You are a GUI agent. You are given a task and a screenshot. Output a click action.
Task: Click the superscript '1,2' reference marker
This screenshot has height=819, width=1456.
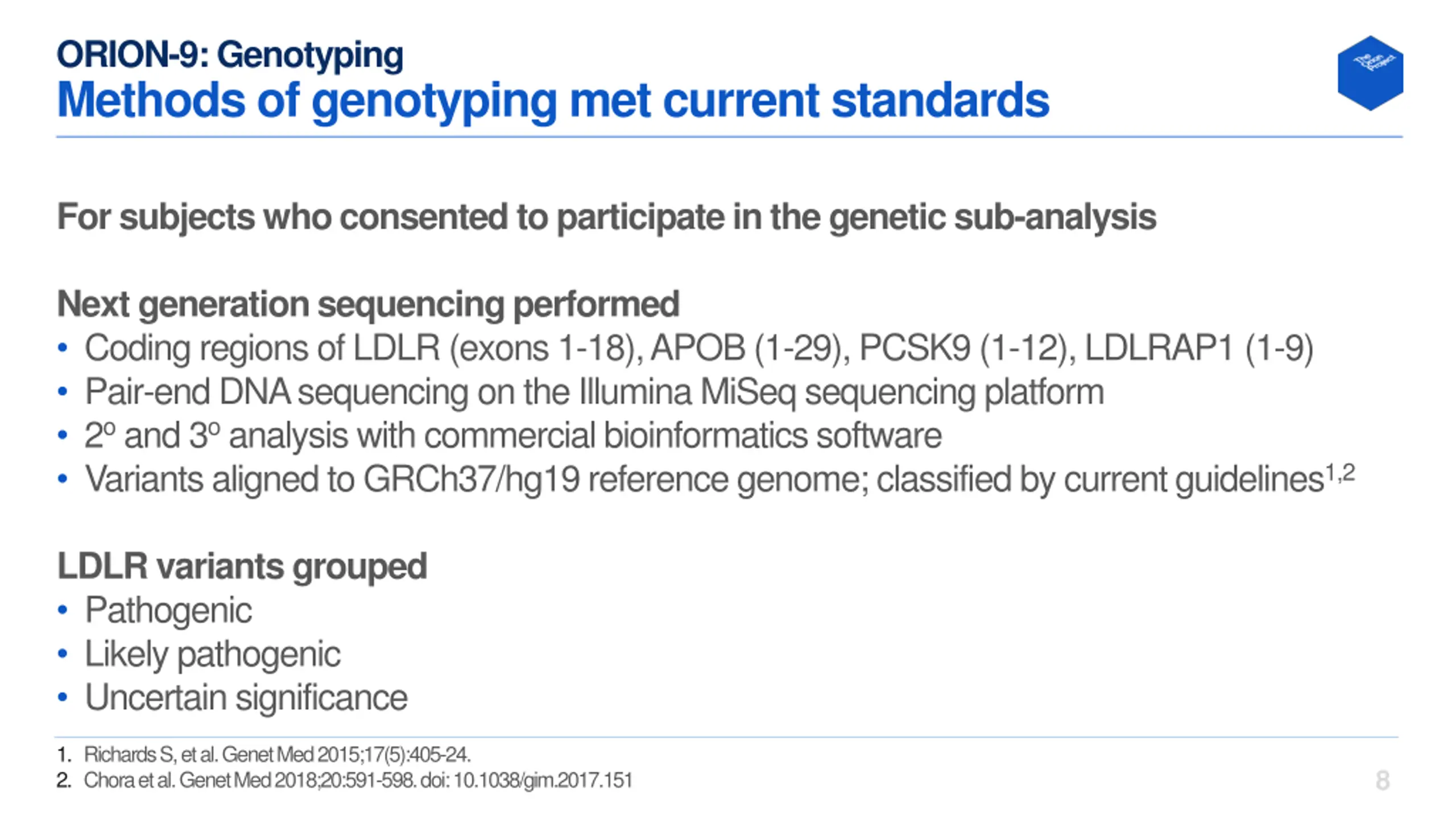(1340, 473)
